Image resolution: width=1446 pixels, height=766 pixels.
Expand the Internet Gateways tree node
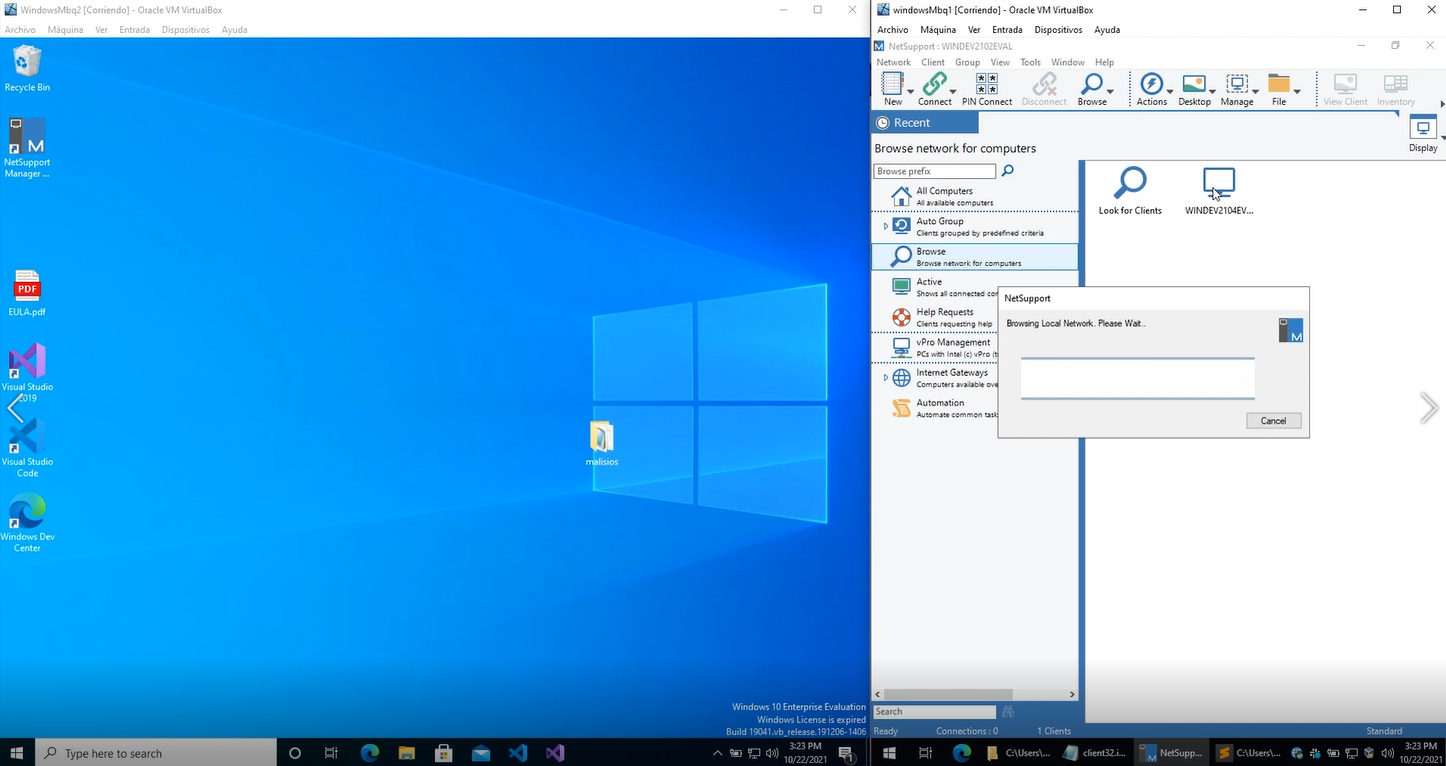[885, 378]
